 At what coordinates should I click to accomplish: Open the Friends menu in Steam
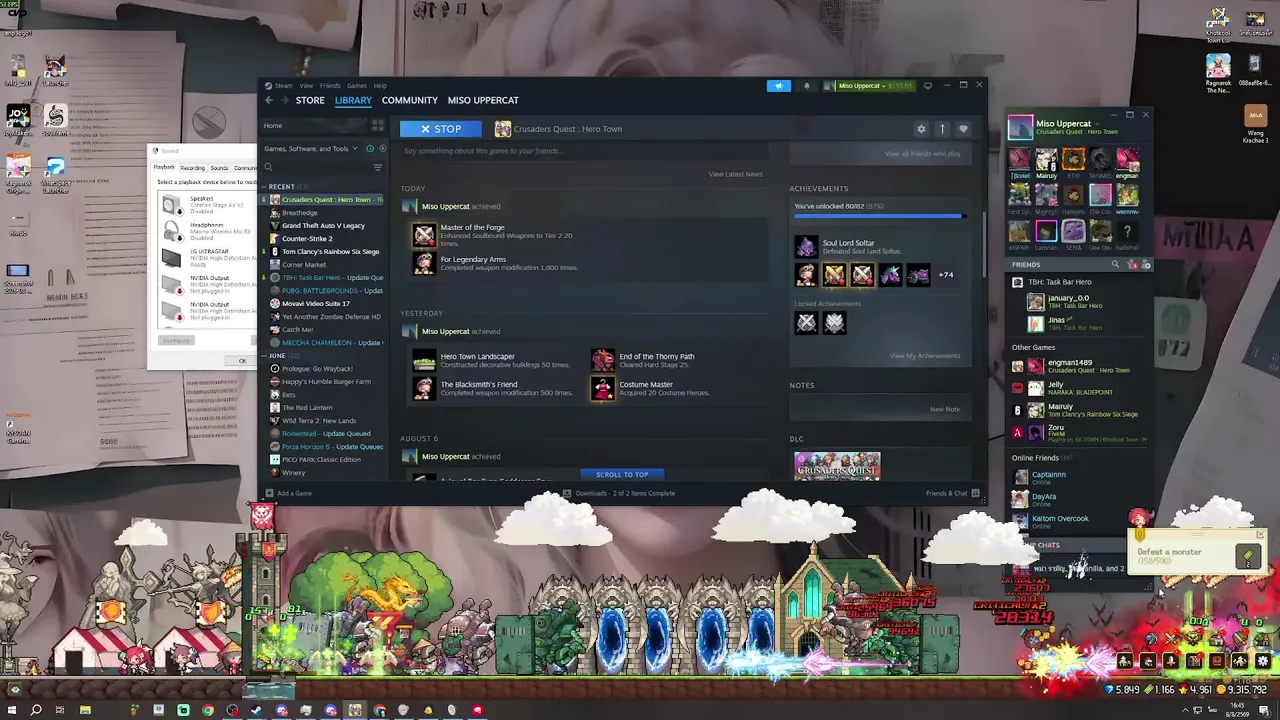pos(330,86)
